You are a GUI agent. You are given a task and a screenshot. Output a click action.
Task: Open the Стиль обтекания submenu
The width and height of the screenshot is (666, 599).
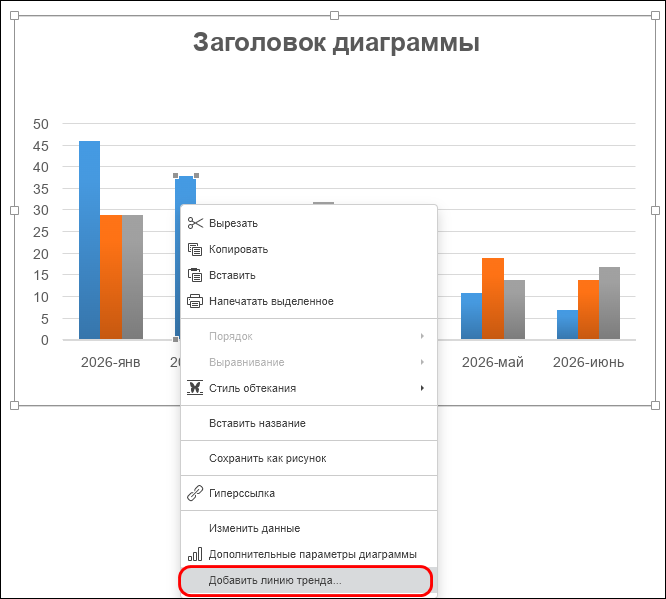tap(309, 388)
